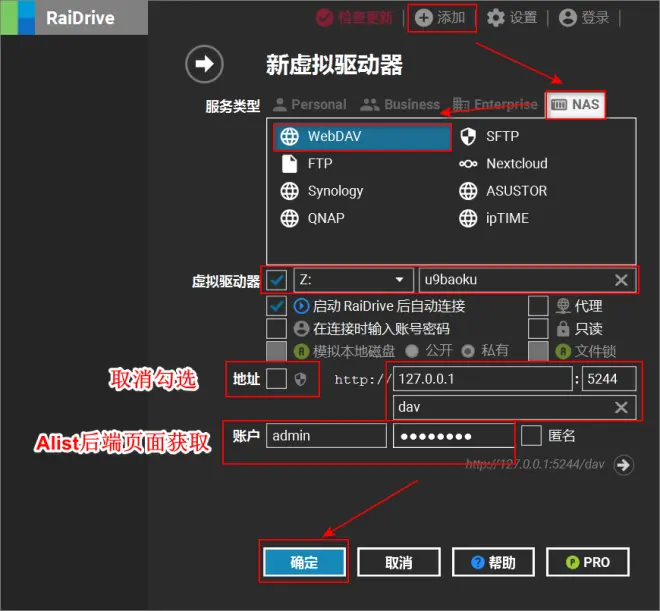Enable the 代理 proxy checkbox
This screenshot has height=611, width=660.
point(538,306)
